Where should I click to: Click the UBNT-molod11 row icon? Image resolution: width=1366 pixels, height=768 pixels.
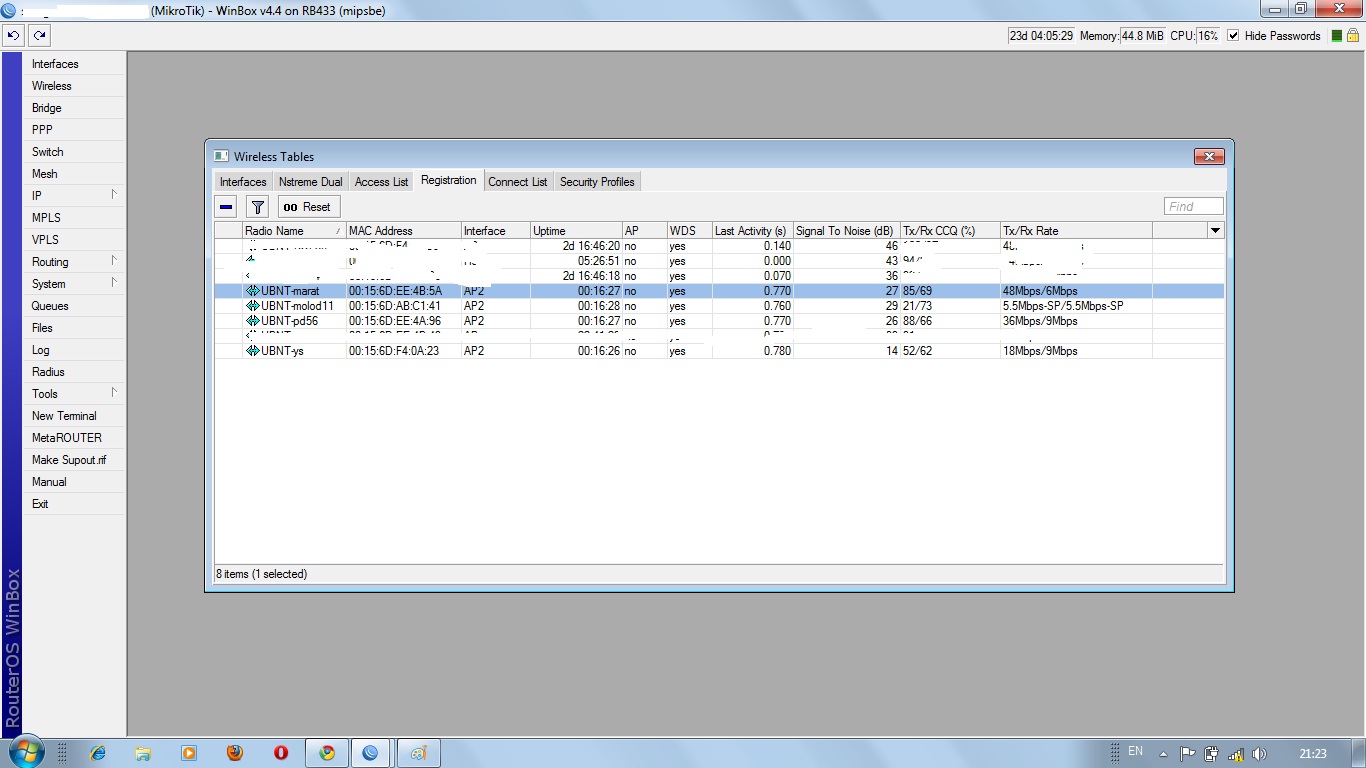[252, 306]
